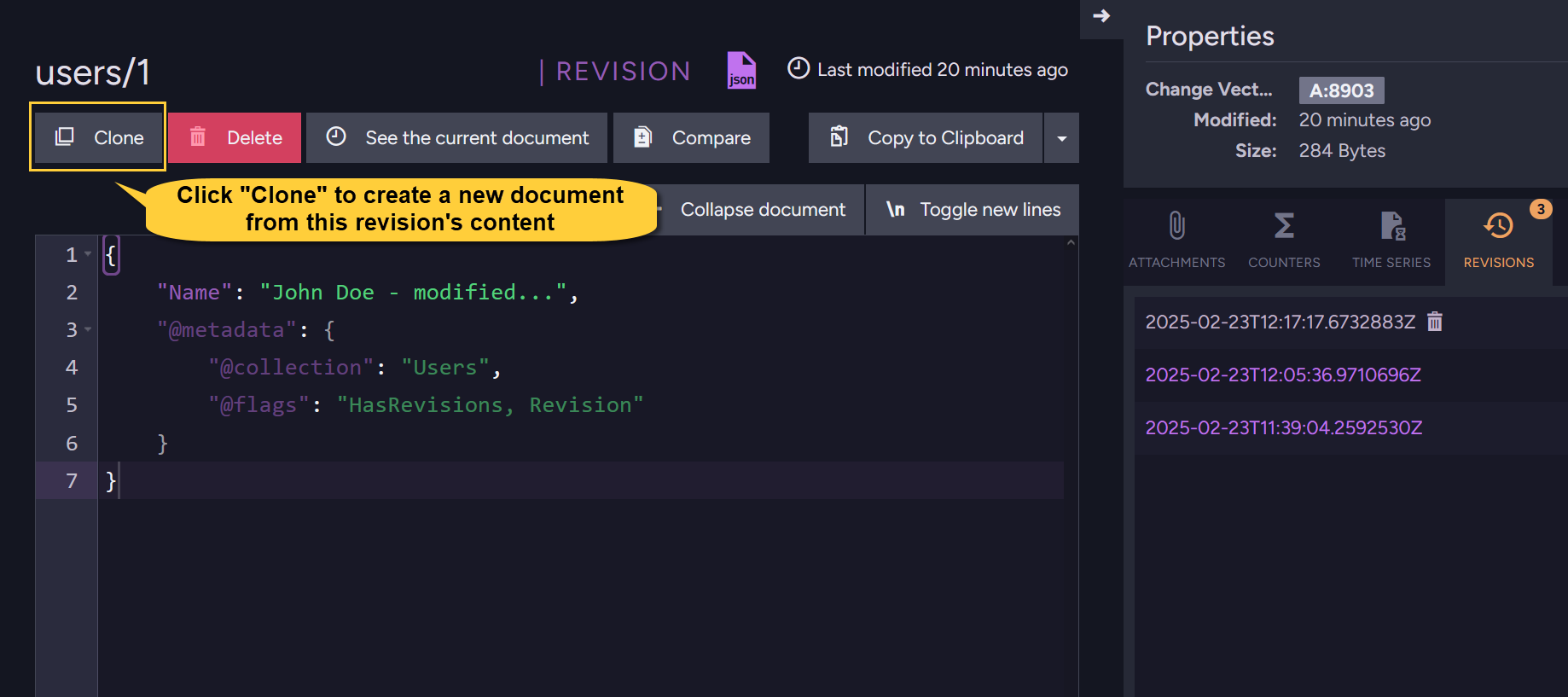1568x697 pixels.
Task: Collapse the @metadata fold on line 3
Action: coord(88,329)
